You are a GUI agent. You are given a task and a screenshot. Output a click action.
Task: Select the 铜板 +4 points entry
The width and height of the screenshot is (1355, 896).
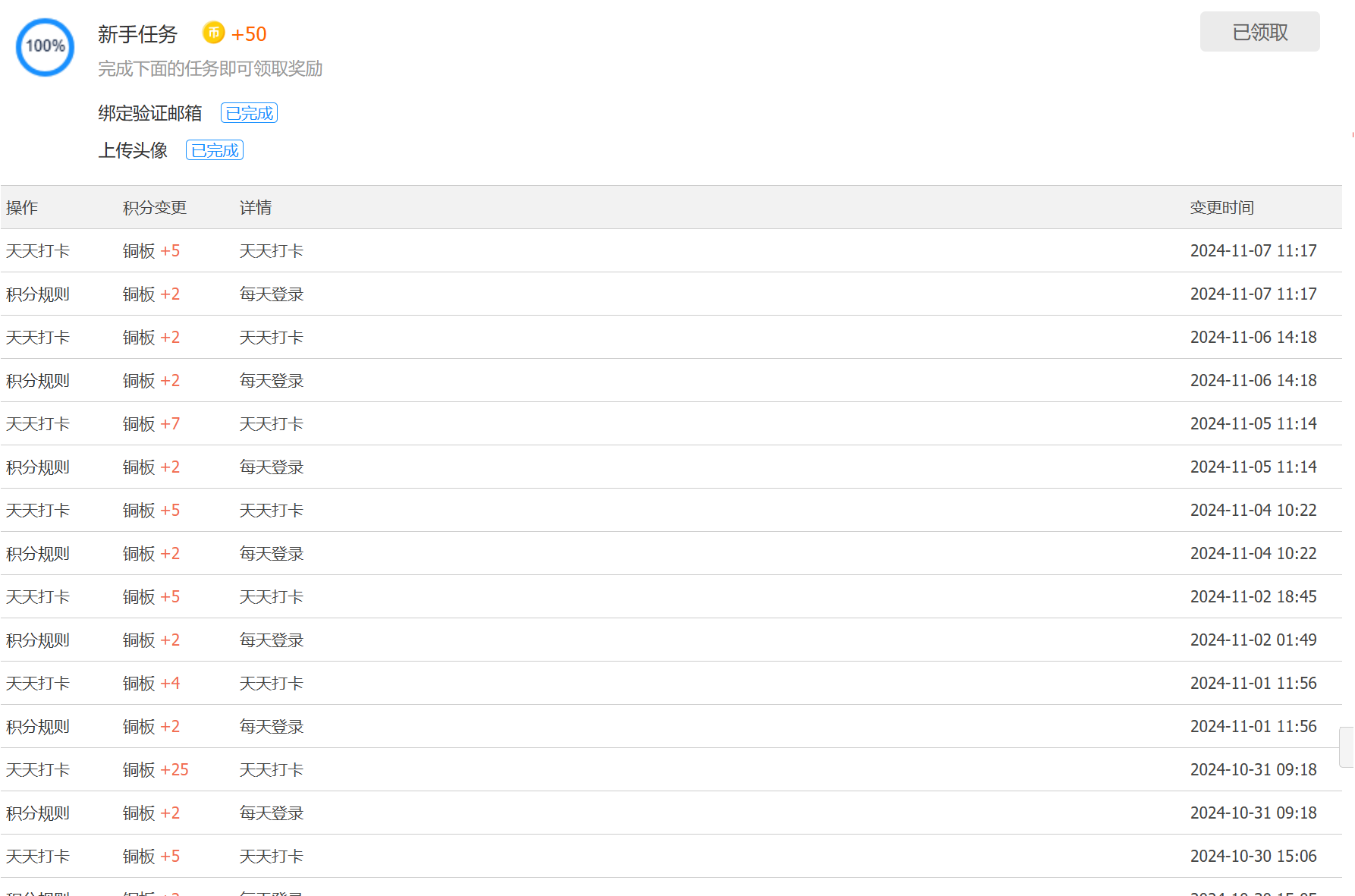[x=151, y=683]
